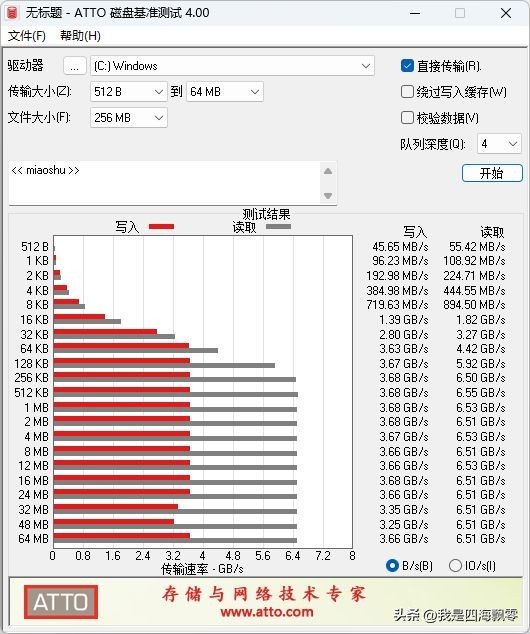Click the 3.25 GB/s write value
Screen dimensions: 530x634
[404, 524]
